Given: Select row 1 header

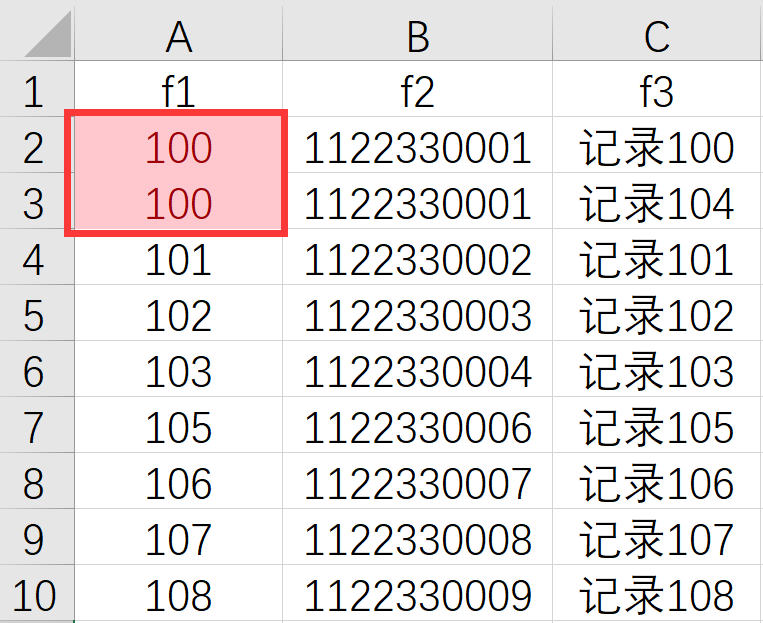Looking at the screenshot, I should (35, 92).
